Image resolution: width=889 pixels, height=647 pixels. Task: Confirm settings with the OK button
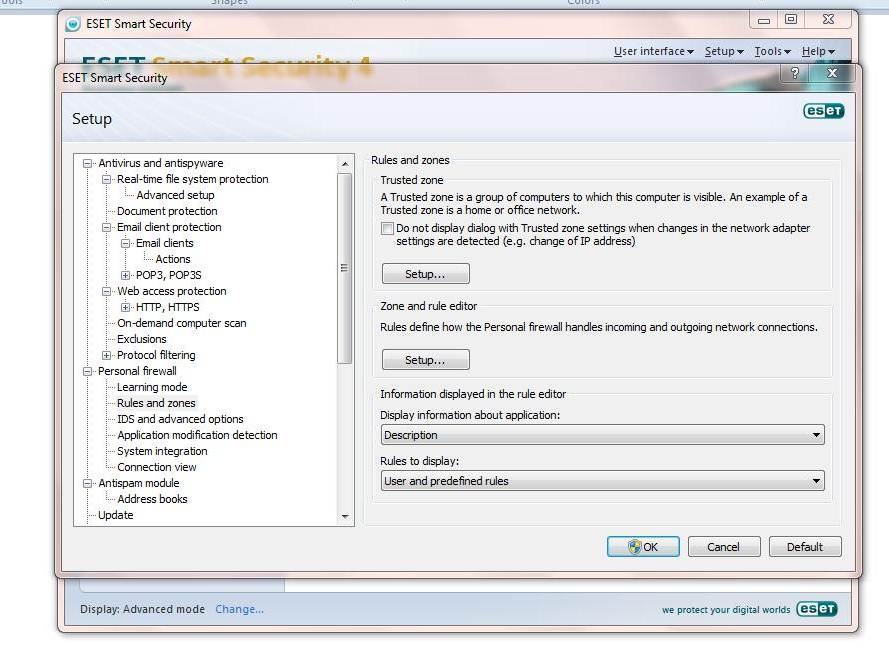pyautogui.click(x=643, y=547)
